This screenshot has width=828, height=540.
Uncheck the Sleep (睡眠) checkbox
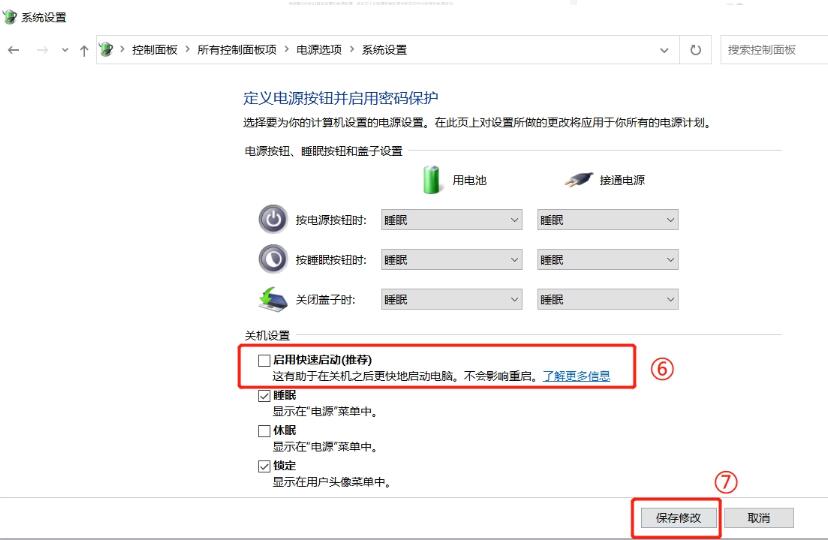tap(264, 396)
